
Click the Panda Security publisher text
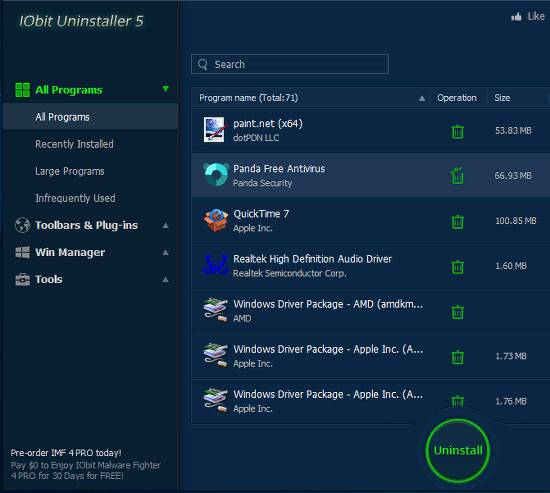tap(262, 183)
